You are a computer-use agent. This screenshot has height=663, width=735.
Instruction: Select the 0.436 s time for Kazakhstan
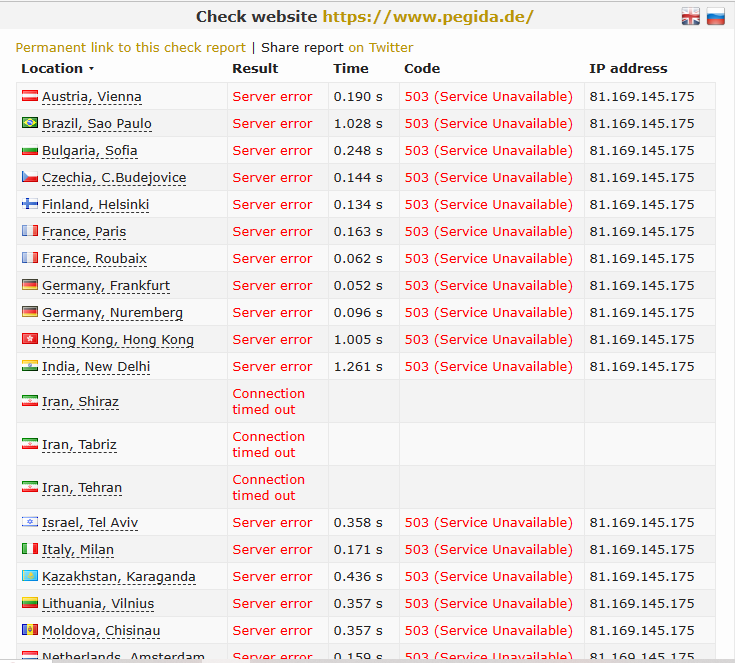tap(358, 577)
